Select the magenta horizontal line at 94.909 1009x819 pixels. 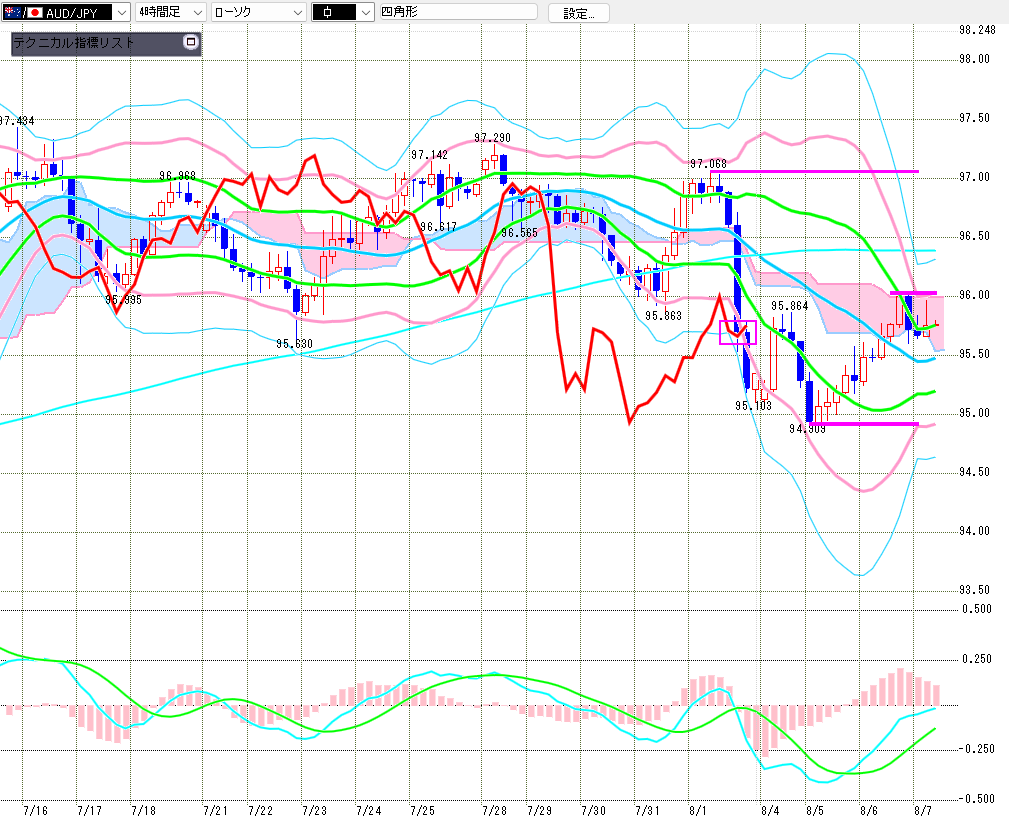[x=864, y=423]
